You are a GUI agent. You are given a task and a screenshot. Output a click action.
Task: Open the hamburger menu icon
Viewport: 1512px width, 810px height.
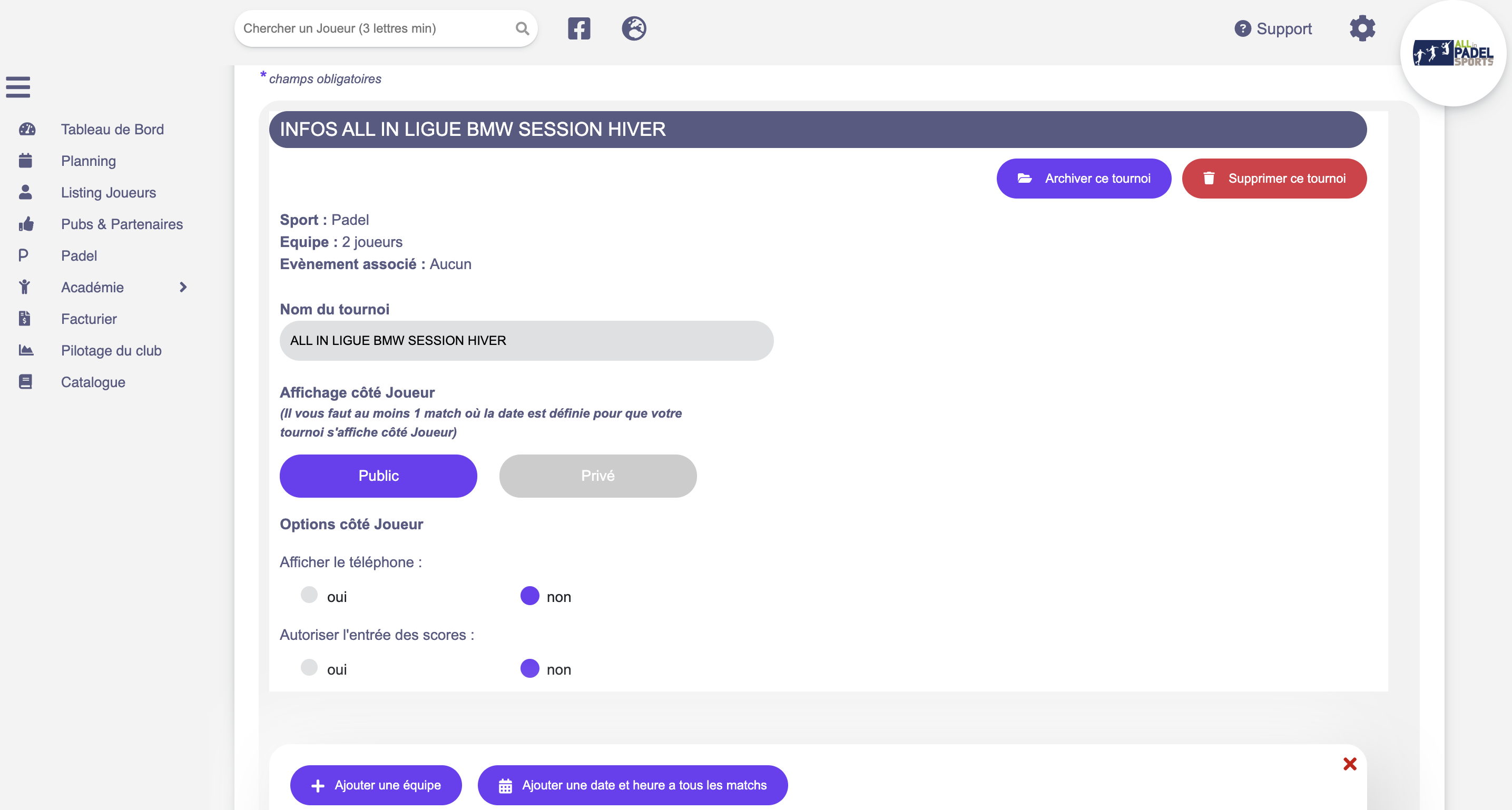coord(18,87)
